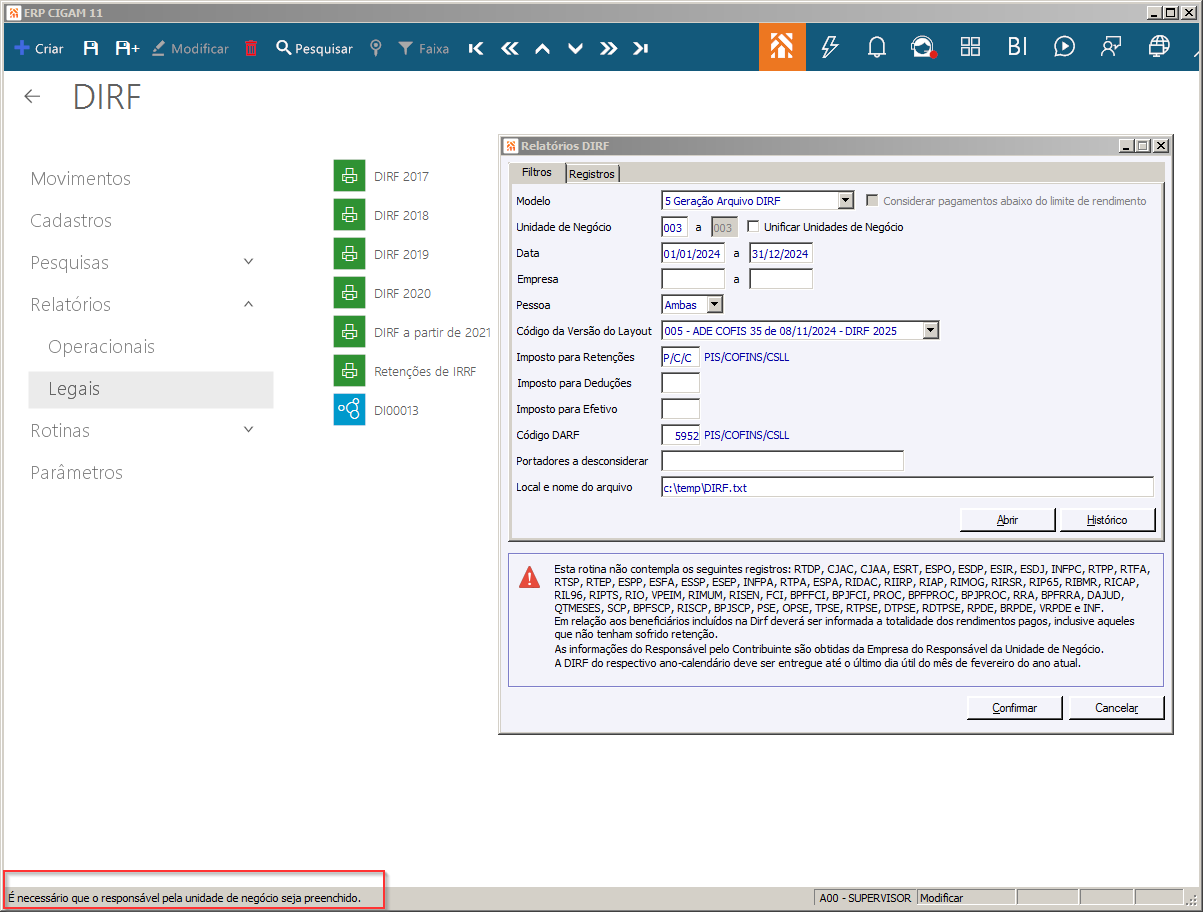Screen dimensions: 1203x912
Task: Click the Imposto para Deduções field
Action: 681,383
